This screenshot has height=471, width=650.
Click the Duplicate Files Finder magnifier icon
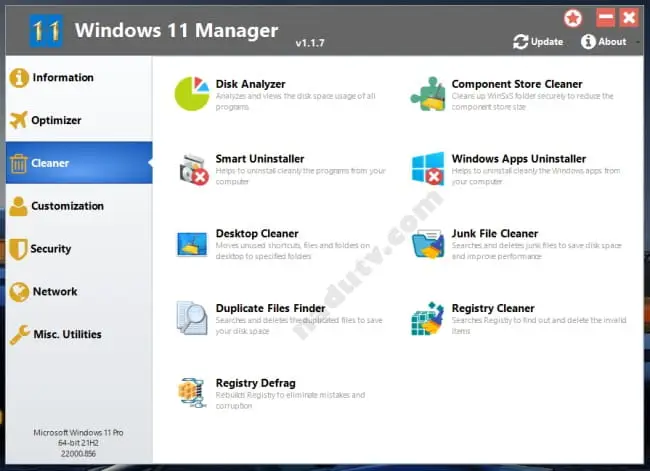pyautogui.click(x=192, y=318)
